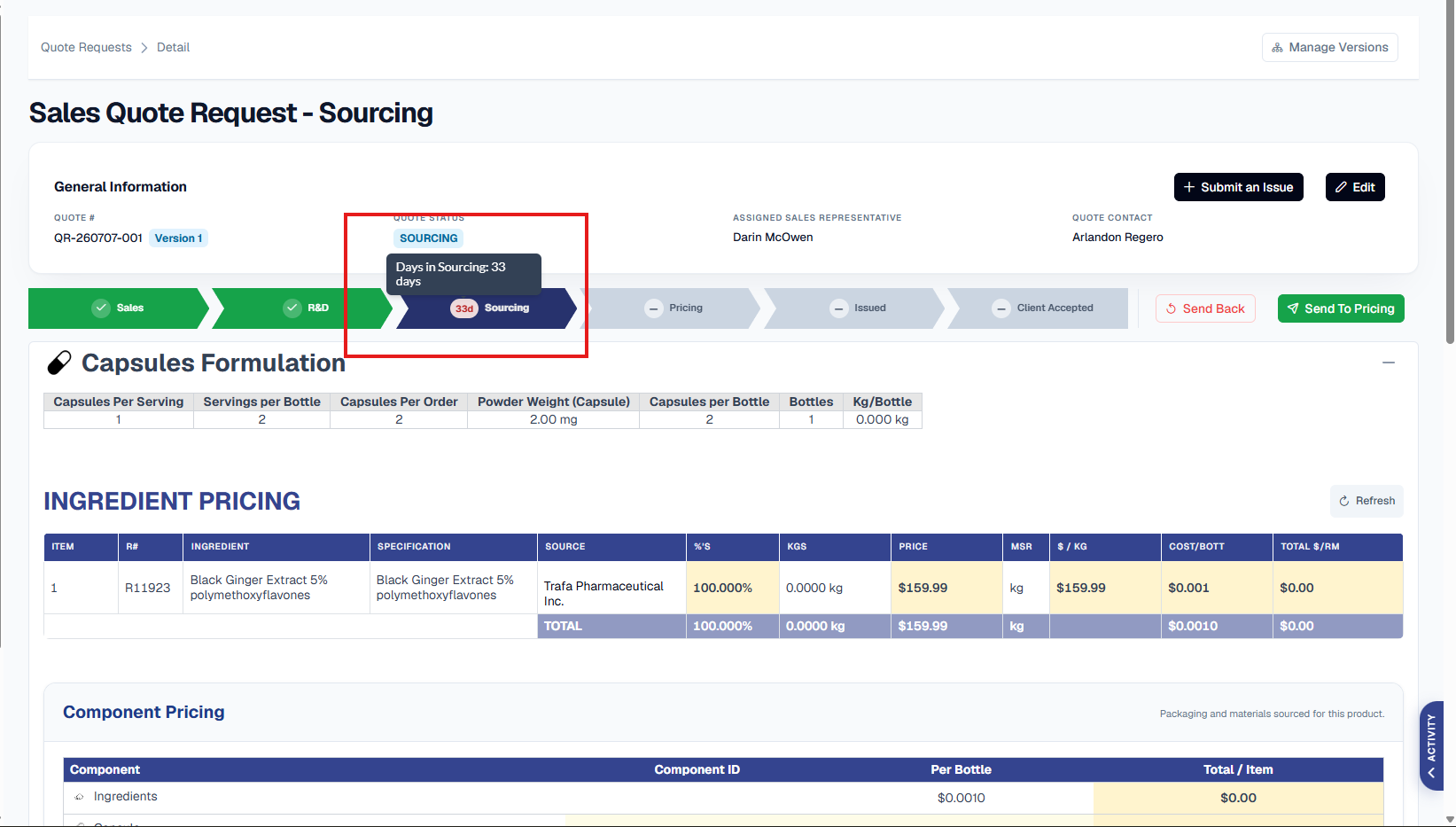
Task: Select the Pricing workflow step
Action: pyautogui.click(x=672, y=308)
